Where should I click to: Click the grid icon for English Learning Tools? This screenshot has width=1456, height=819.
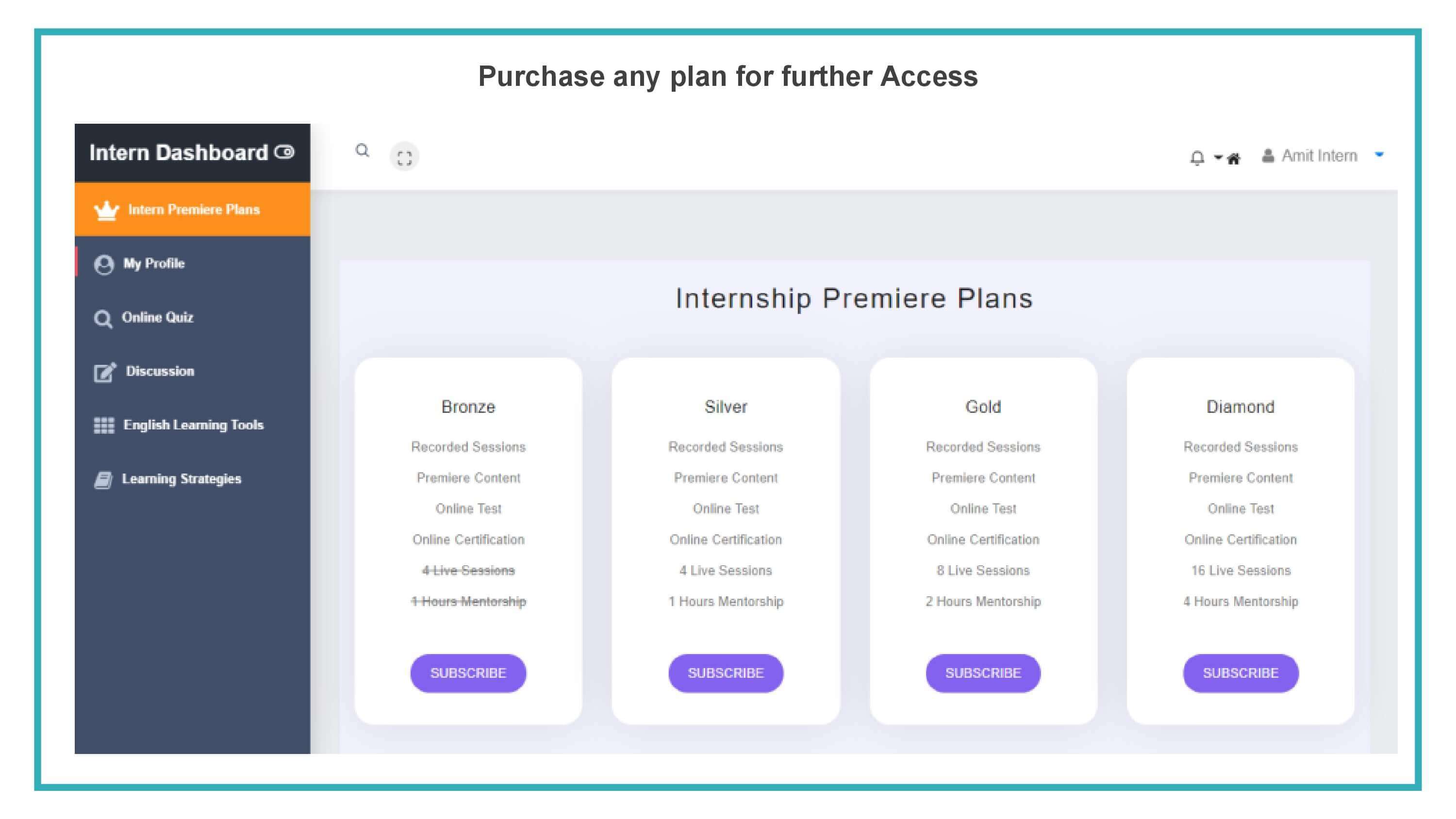point(104,425)
